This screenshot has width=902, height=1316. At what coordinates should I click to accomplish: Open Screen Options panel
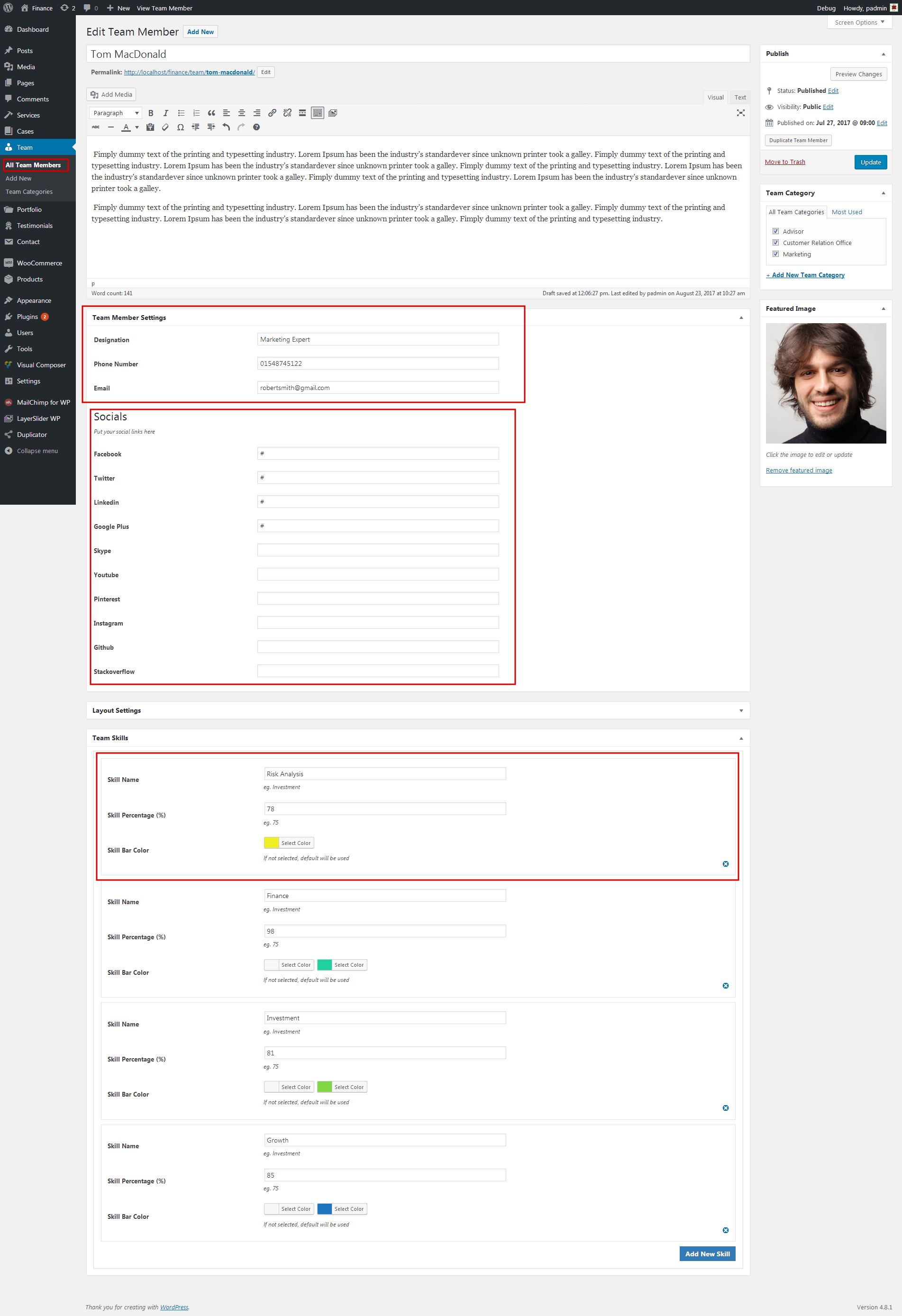[x=859, y=23]
